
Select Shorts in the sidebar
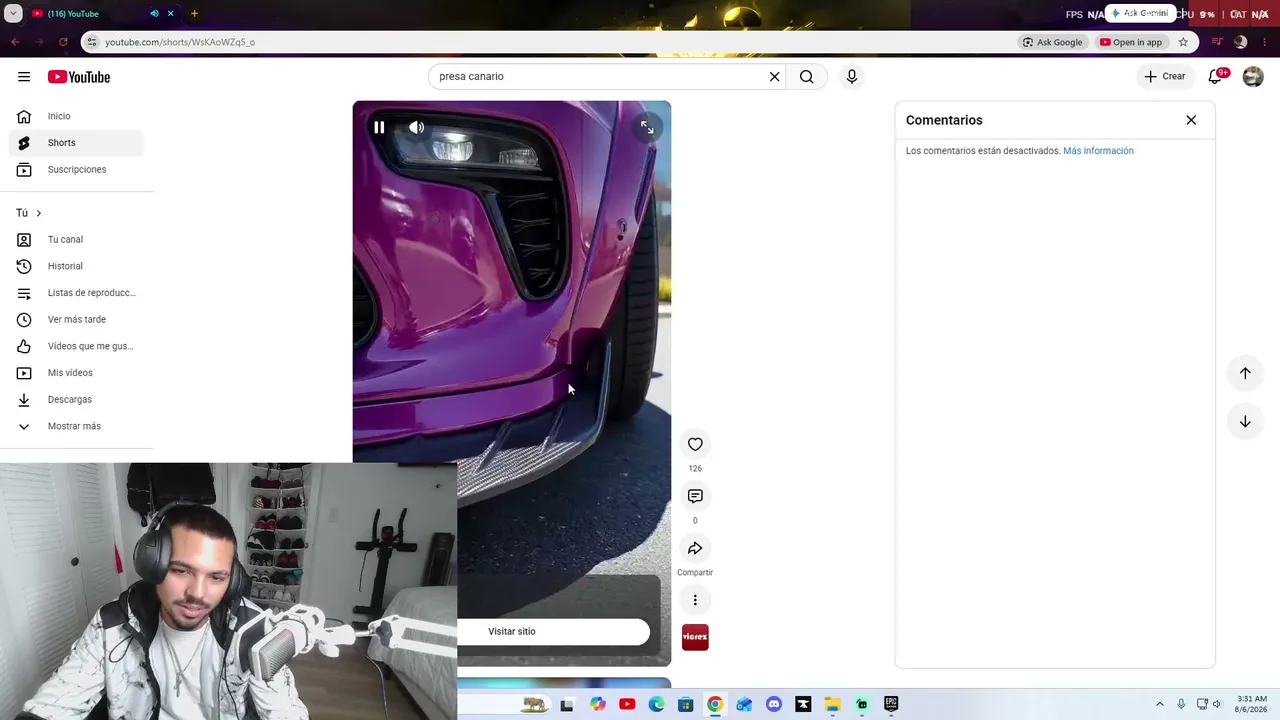(76, 143)
